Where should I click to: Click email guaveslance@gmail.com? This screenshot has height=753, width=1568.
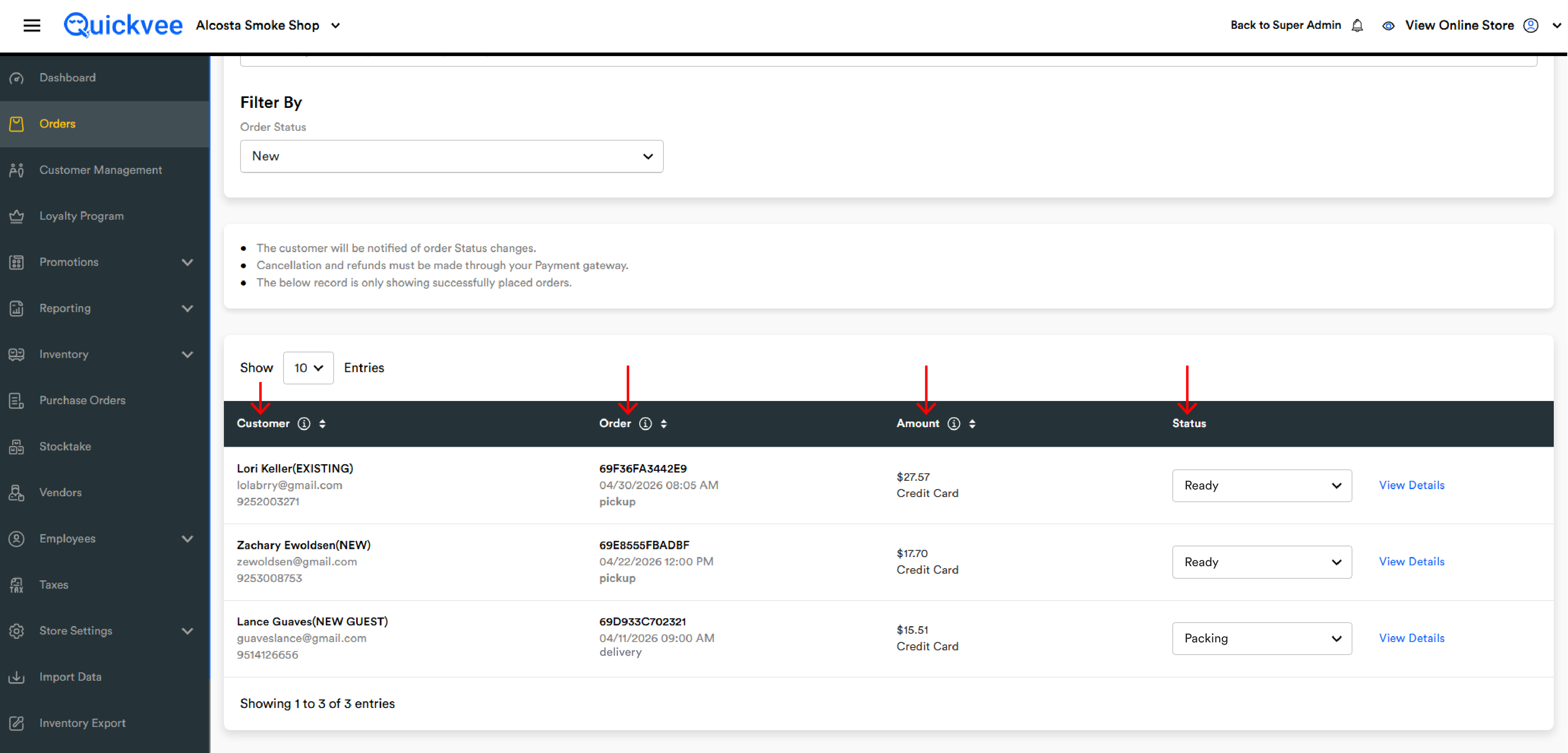point(301,638)
